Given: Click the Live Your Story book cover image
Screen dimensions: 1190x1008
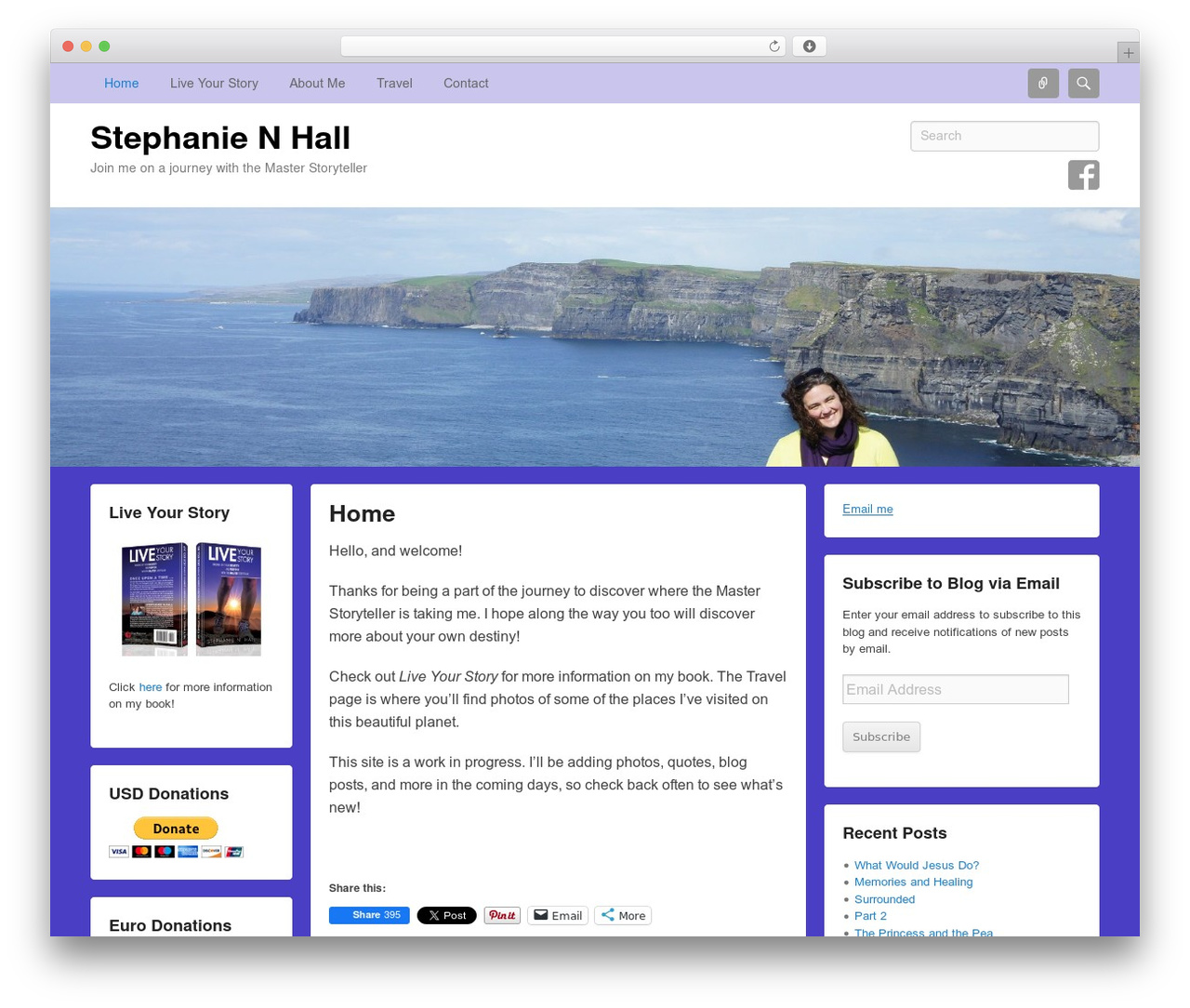Looking at the screenshot, I should 192,599.
